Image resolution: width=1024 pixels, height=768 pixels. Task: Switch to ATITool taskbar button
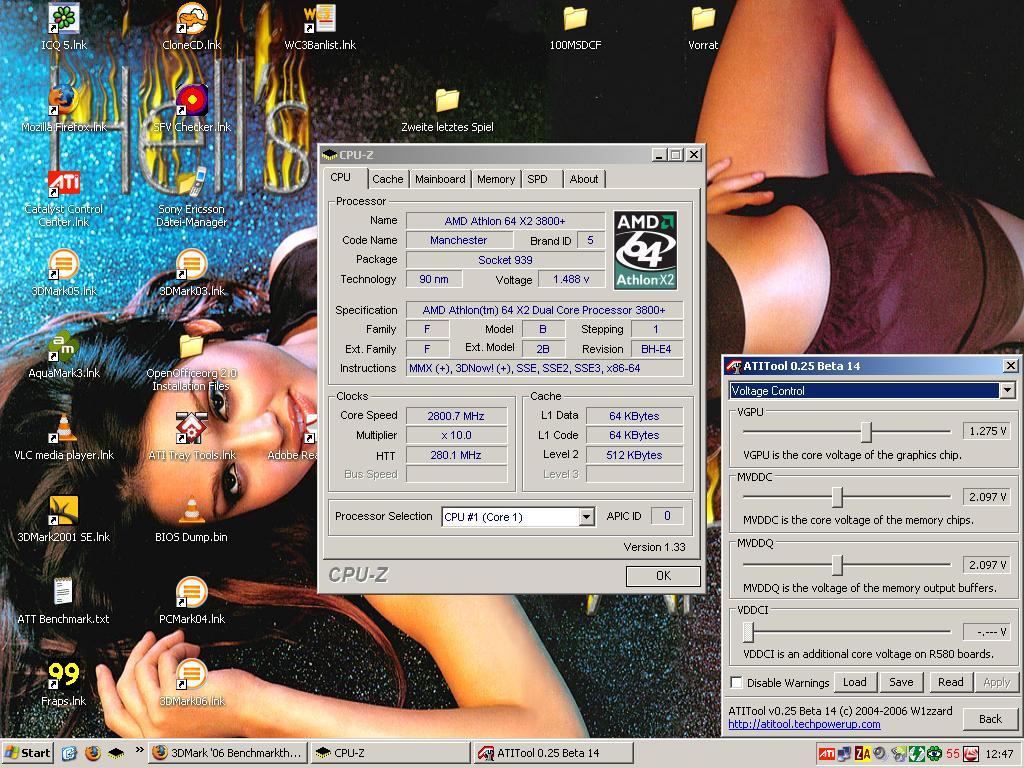click(553, 753)
